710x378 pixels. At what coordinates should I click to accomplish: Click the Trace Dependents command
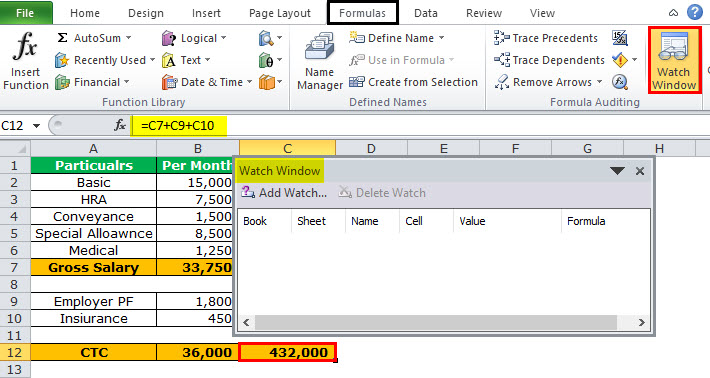point(549,60)
